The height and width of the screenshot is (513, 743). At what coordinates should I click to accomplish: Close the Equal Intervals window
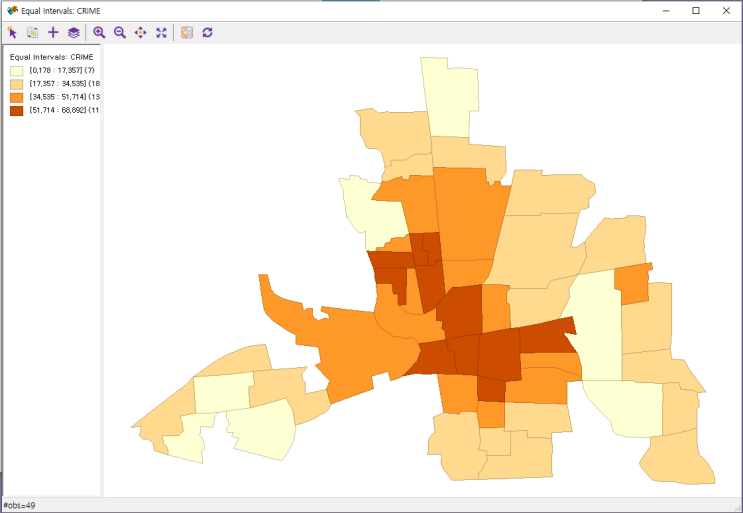click(726, 10)
